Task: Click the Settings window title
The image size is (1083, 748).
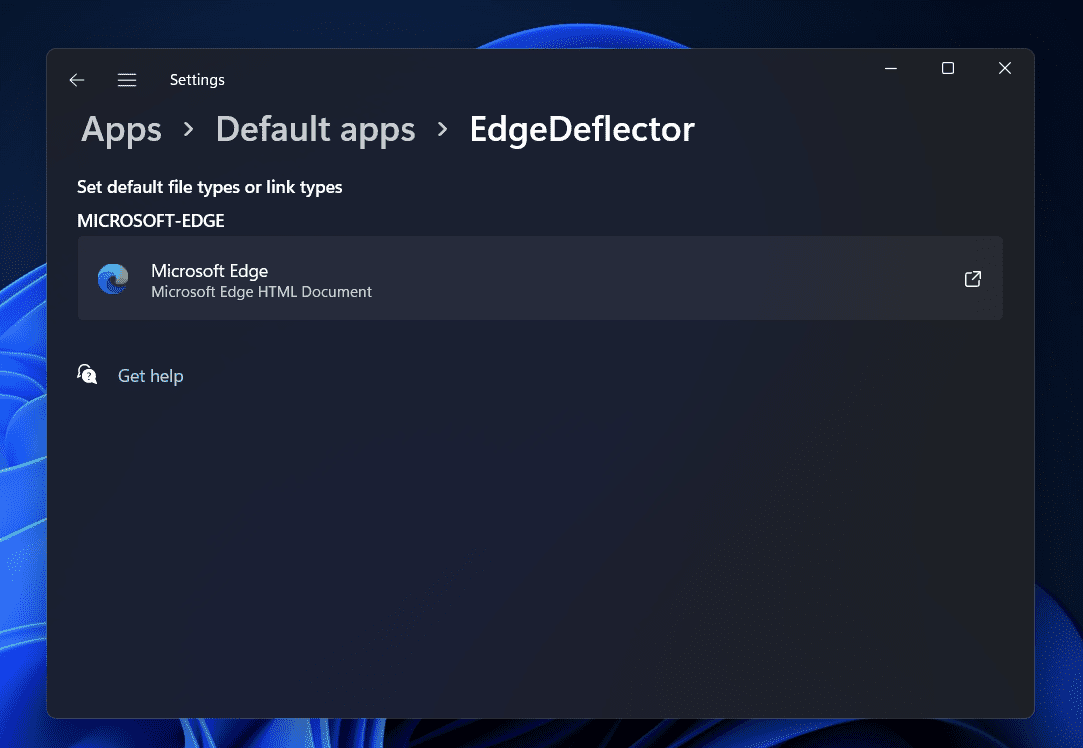Action: [197, 80]
